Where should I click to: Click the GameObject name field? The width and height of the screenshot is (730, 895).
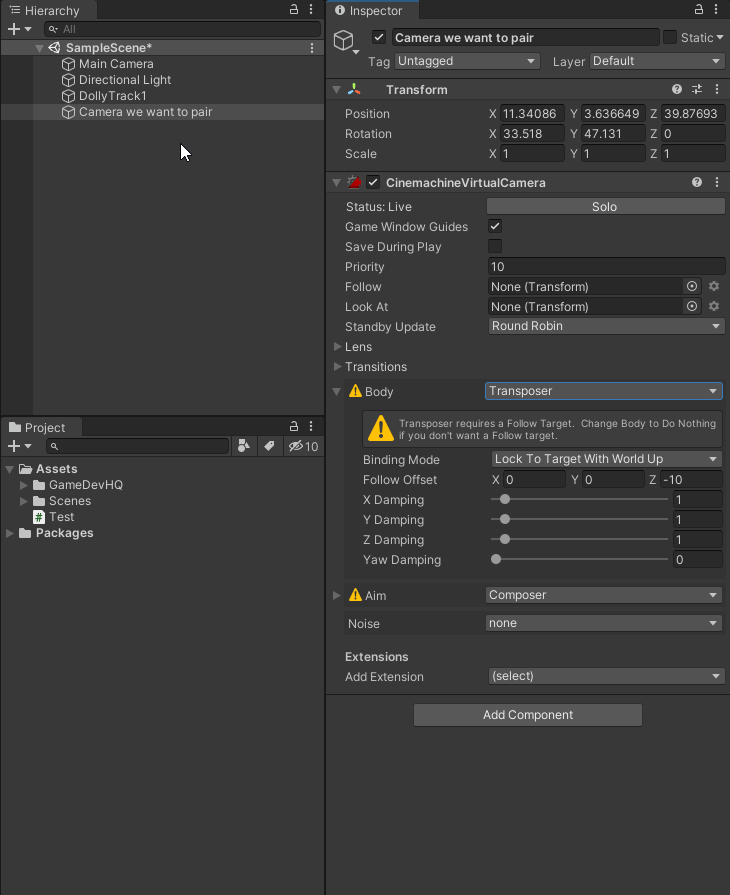click(x=526, y=38)
